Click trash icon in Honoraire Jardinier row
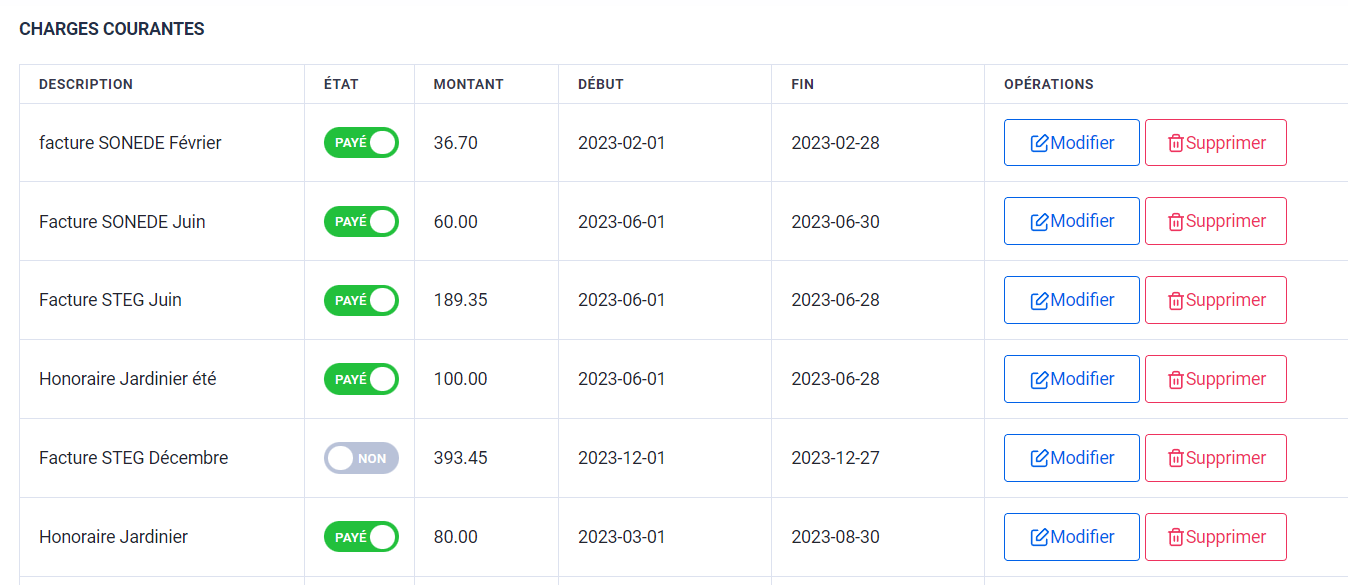 tap(1176, 538)
